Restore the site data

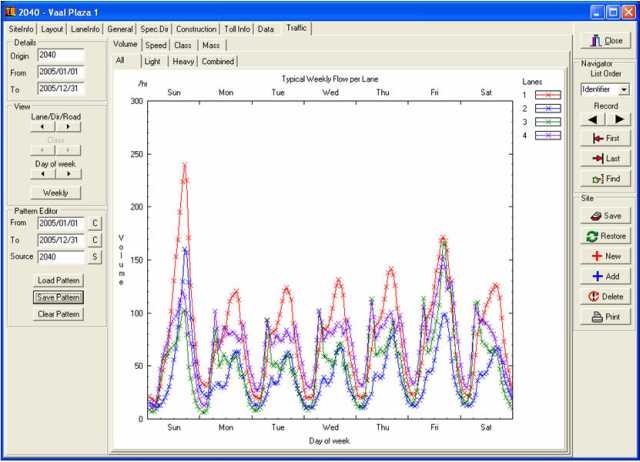coord(606,236)
